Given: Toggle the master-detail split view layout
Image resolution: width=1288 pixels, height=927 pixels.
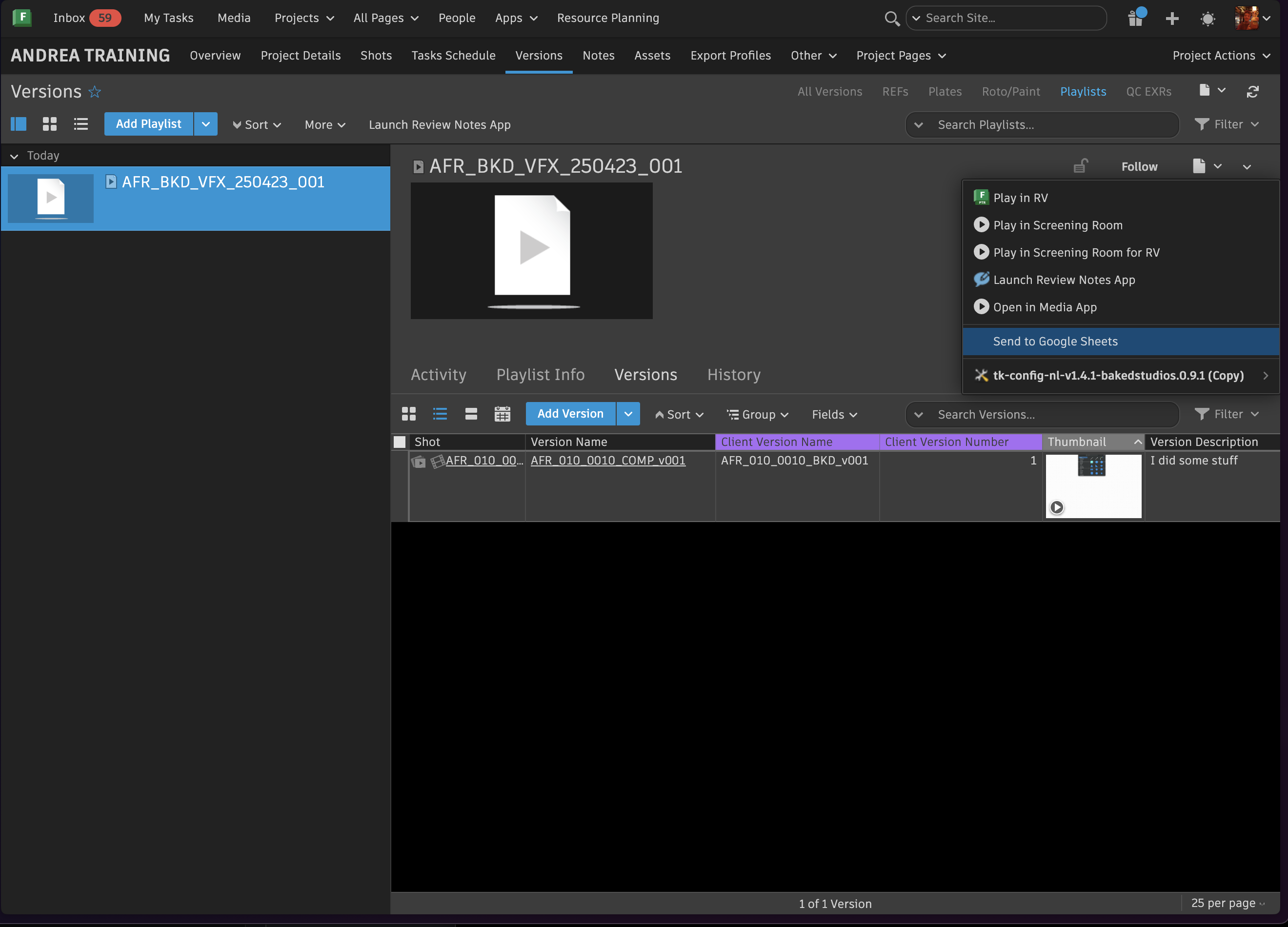Looking at the screenshot, I should 19,124.
